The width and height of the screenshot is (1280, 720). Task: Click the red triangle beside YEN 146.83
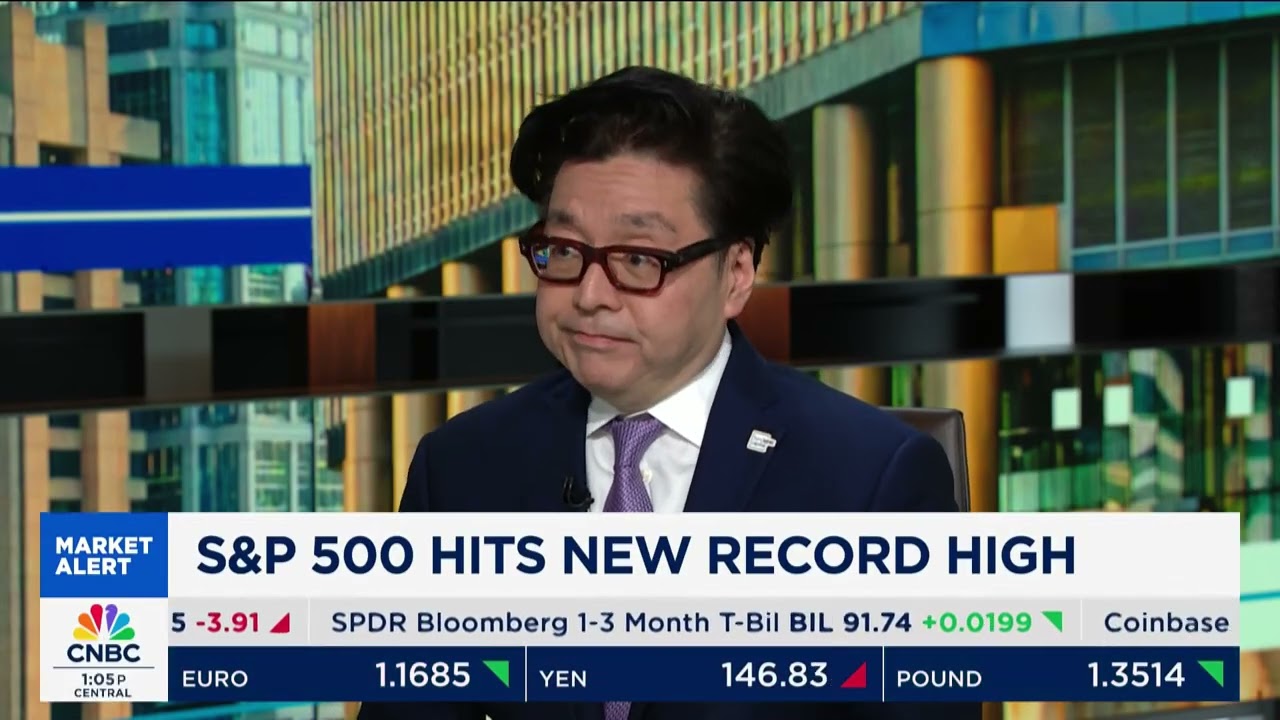[853, 675]
